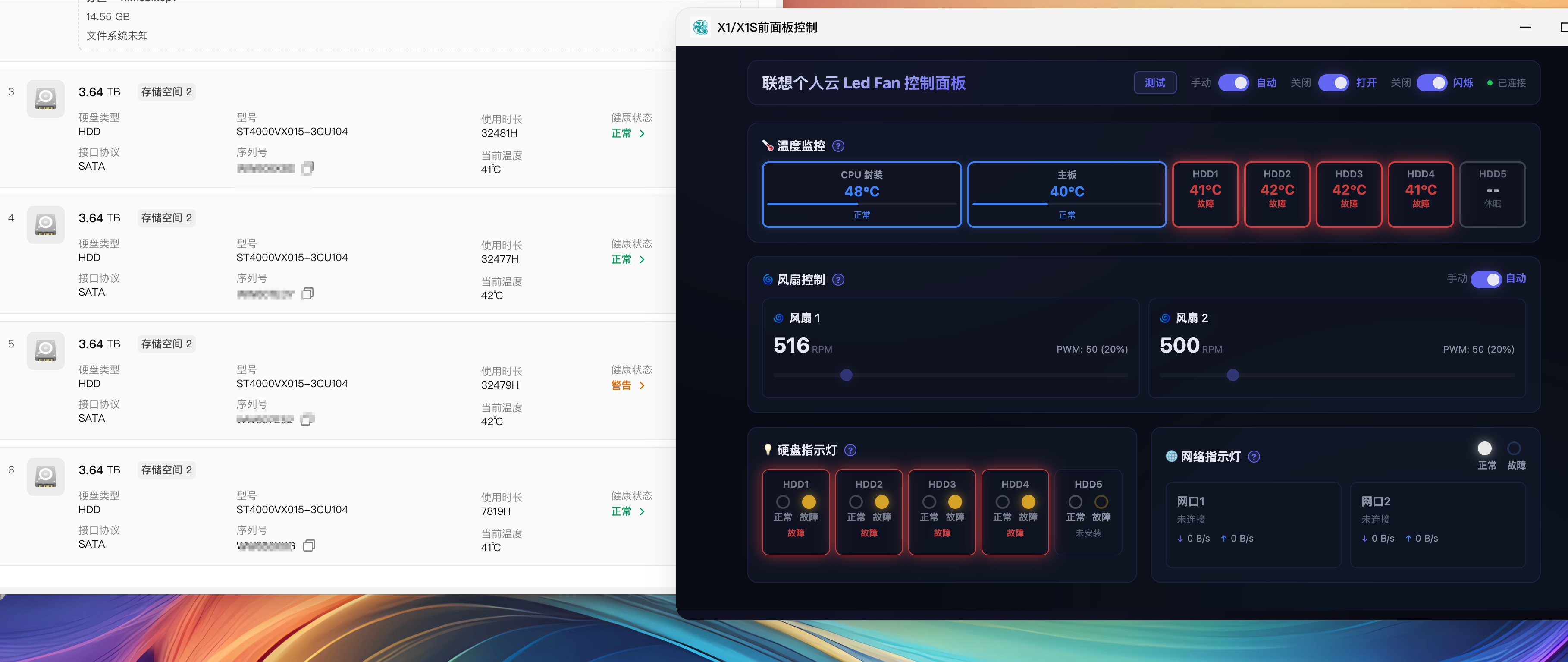Adjust the 风扇 1 speed slider handle

846,375
